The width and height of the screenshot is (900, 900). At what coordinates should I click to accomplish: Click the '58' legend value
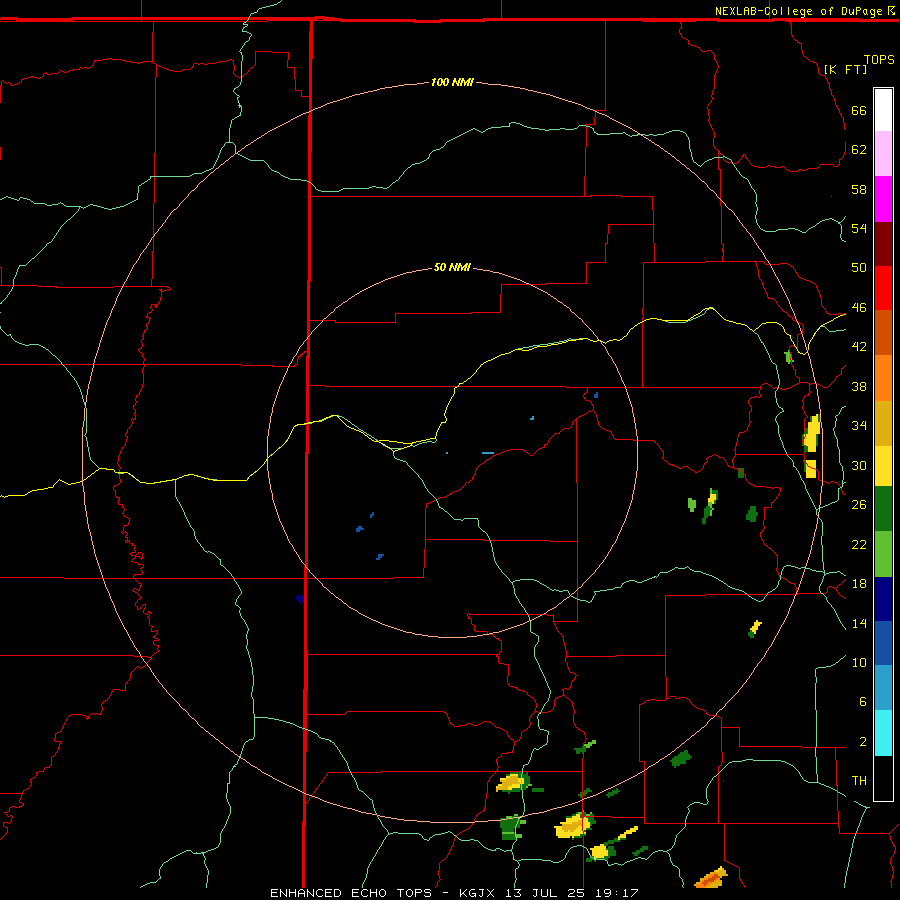[x=859, y=189]
